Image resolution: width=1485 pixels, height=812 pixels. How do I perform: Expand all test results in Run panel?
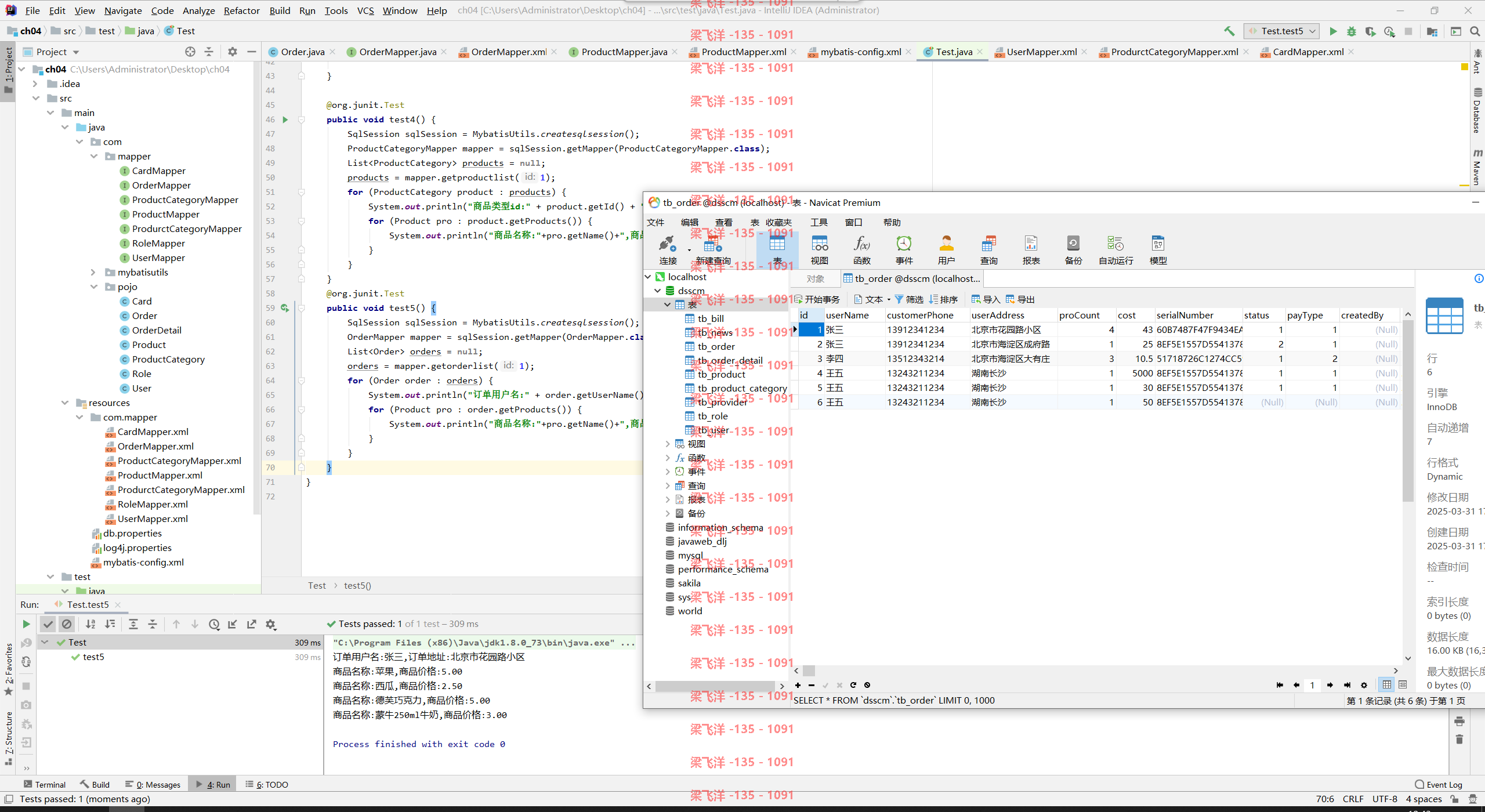point(133,624)
